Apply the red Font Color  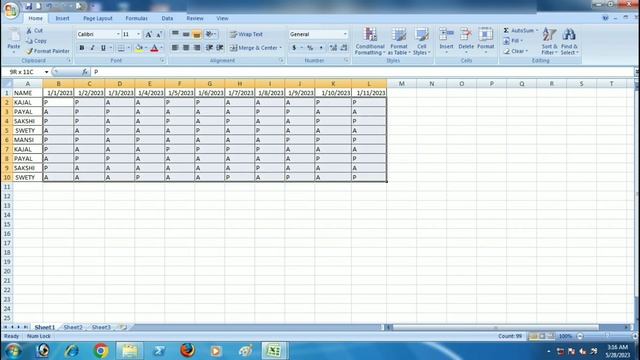pyautogui.click(x=154, y=48)
